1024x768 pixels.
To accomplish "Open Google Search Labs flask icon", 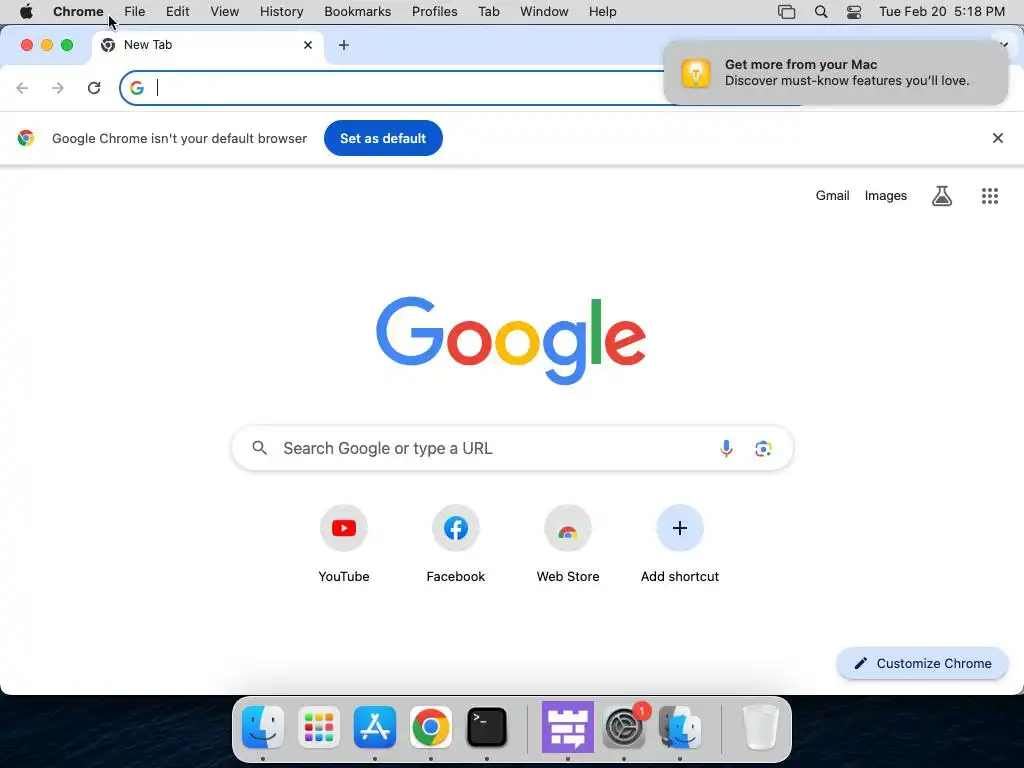I will click(x=941, y=196).
